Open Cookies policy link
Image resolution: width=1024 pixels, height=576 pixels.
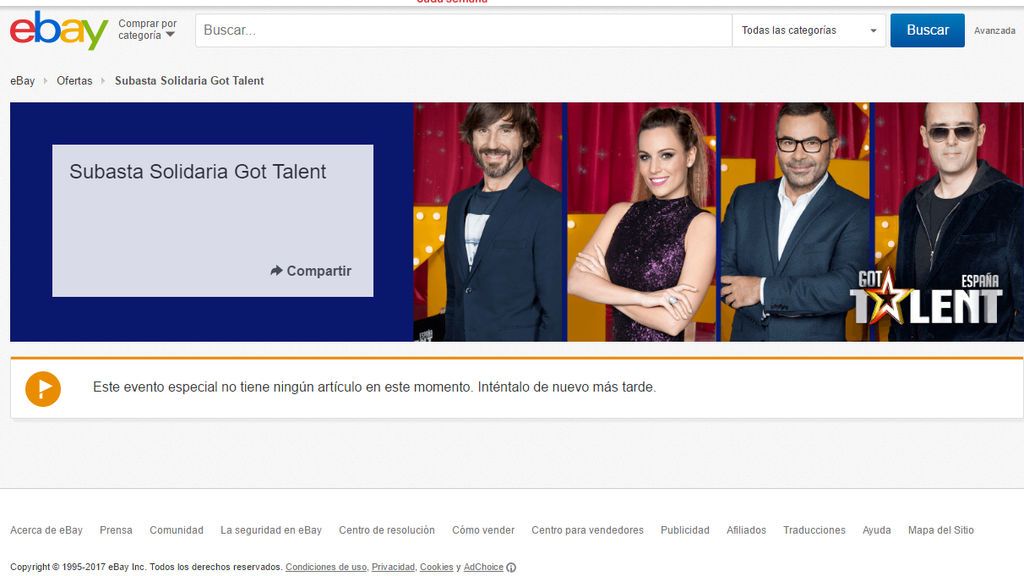tap(436, 567)
